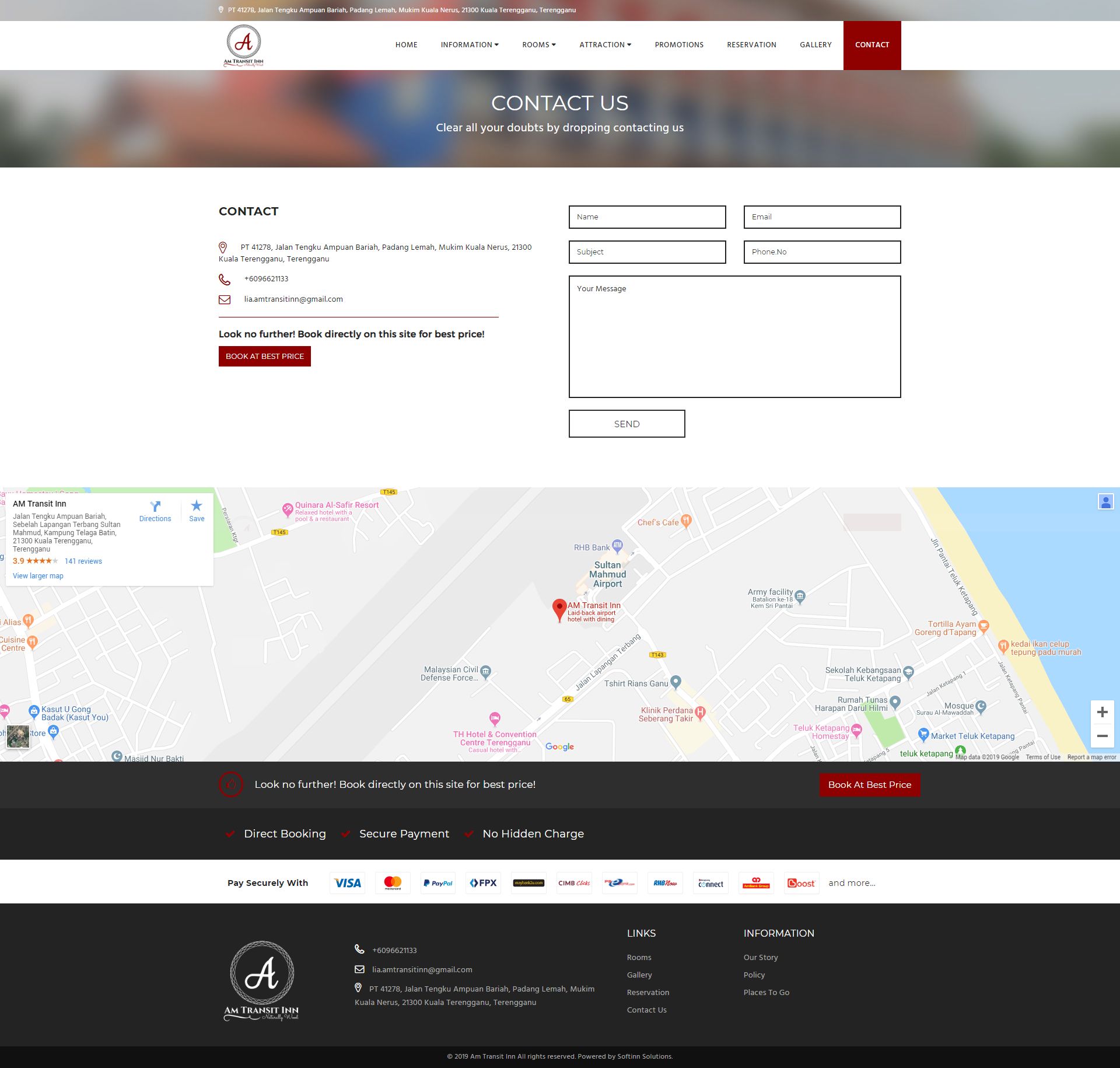The image size is (1120, 1068).
Task: Switch map to satellite view thumbnail
Action: 18,737
